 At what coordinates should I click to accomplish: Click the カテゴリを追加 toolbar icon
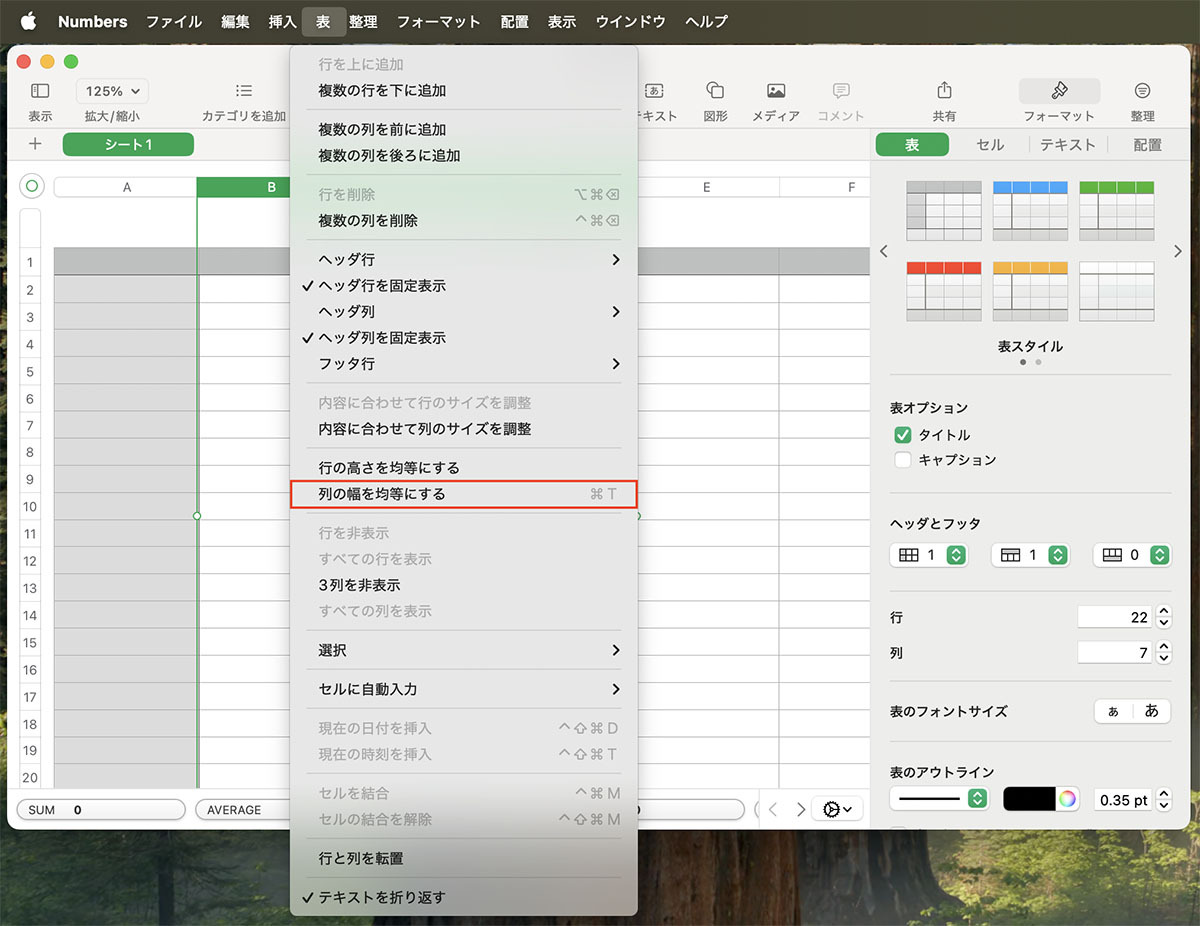click(244, 91)
